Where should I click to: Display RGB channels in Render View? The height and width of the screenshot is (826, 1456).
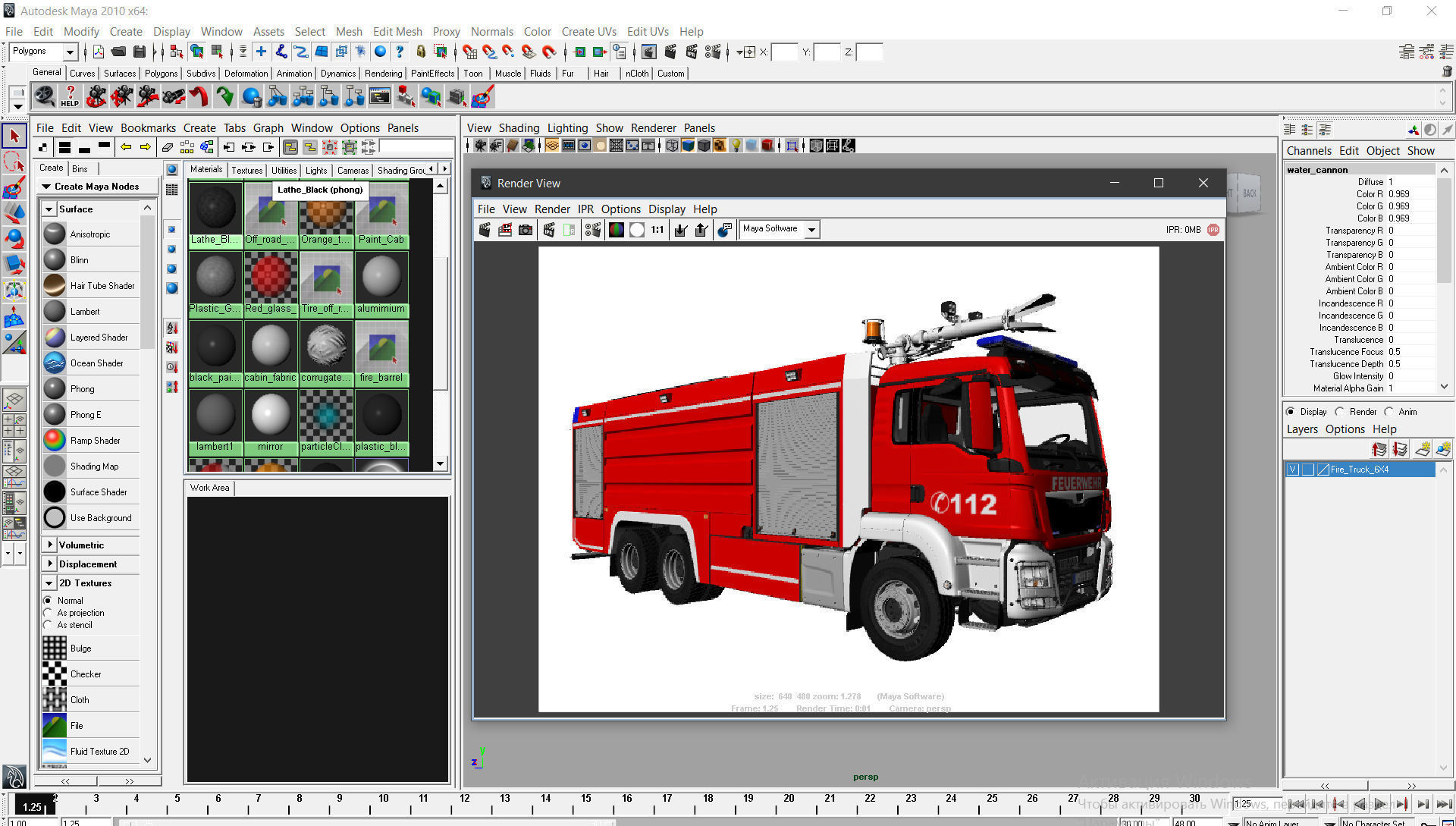(x=617, y=230)
